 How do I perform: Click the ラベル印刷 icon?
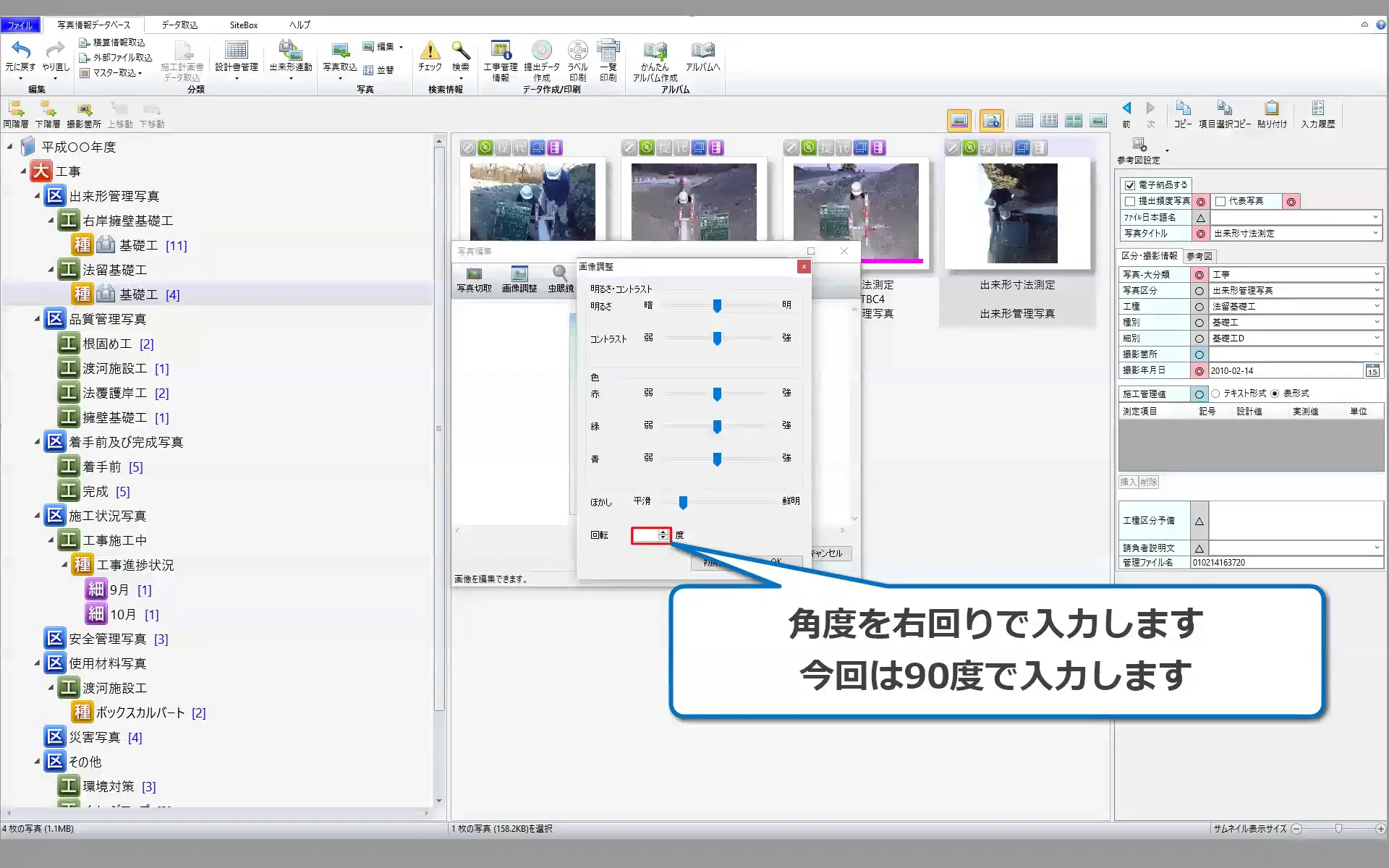(x=577, y=51)
